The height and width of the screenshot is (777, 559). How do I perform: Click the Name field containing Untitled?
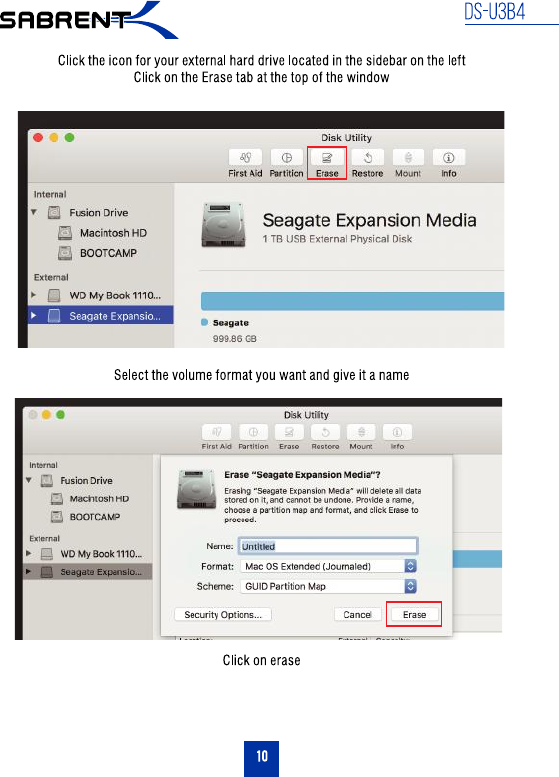click(x=328, y=546)
